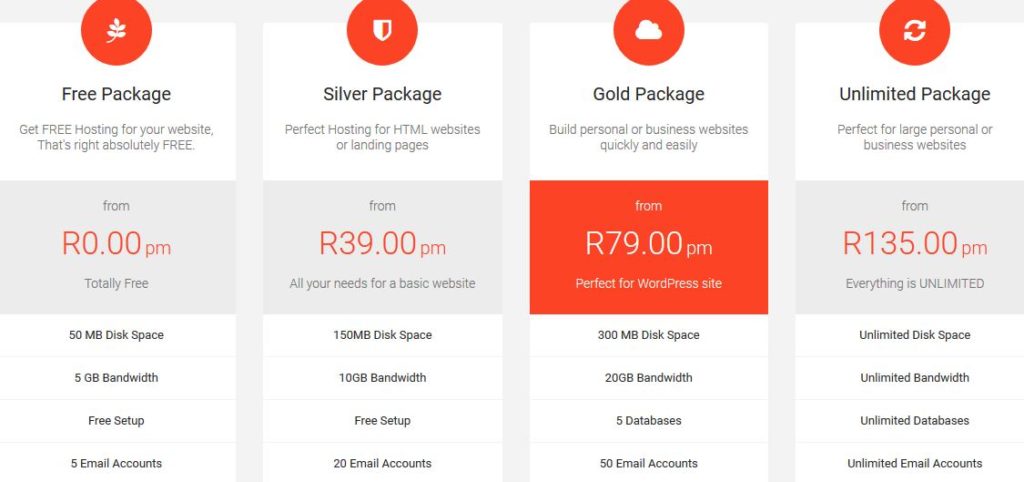Click the refresh arrows icon above Unlimited Package
Image resolution: width=1024 pixels, height=482 pixels.
914,30
